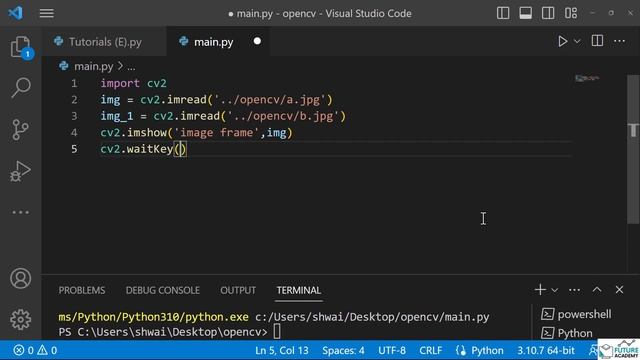
Task: Select the powershell terminal instance
Action: point(576,314)
